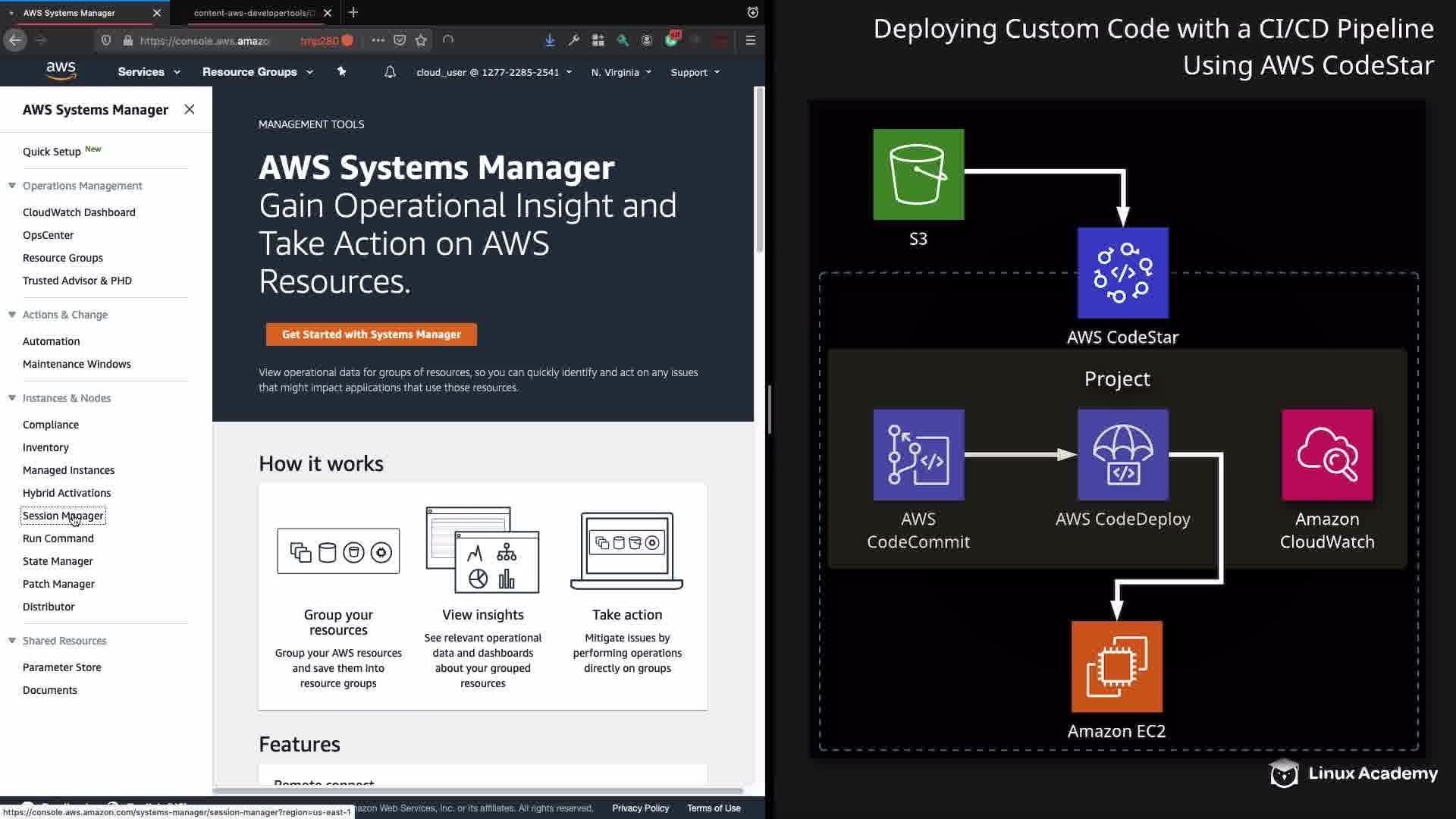Collapse the Instances & Nodes section
The height and width of the screenshot is (819, 1456).
pos(12,398)
